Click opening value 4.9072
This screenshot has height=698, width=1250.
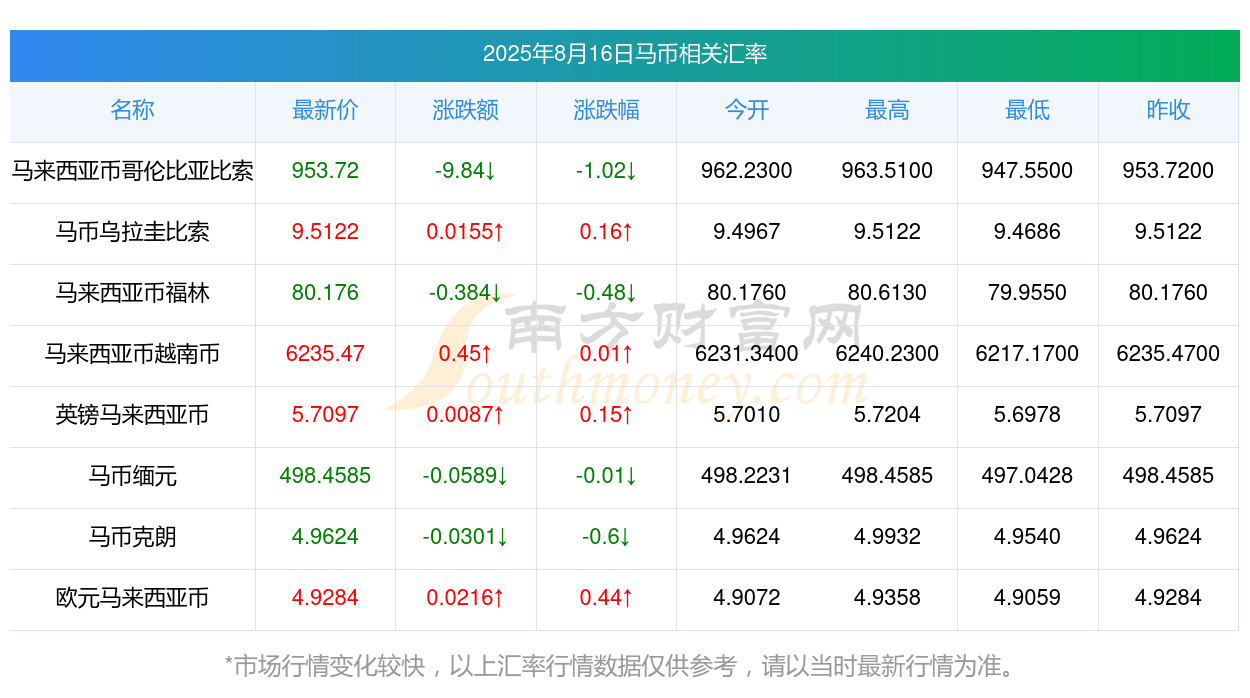[747, 598]
